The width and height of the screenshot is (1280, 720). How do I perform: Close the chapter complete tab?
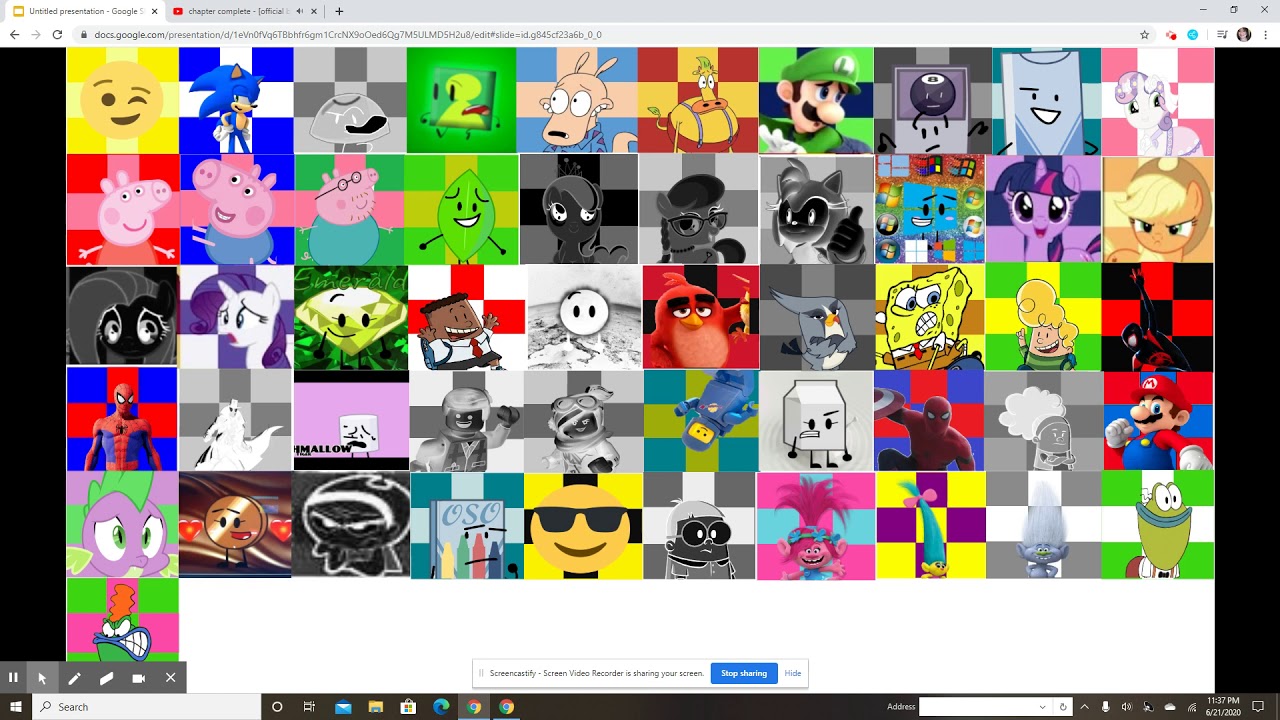click(x=314, y=11)
